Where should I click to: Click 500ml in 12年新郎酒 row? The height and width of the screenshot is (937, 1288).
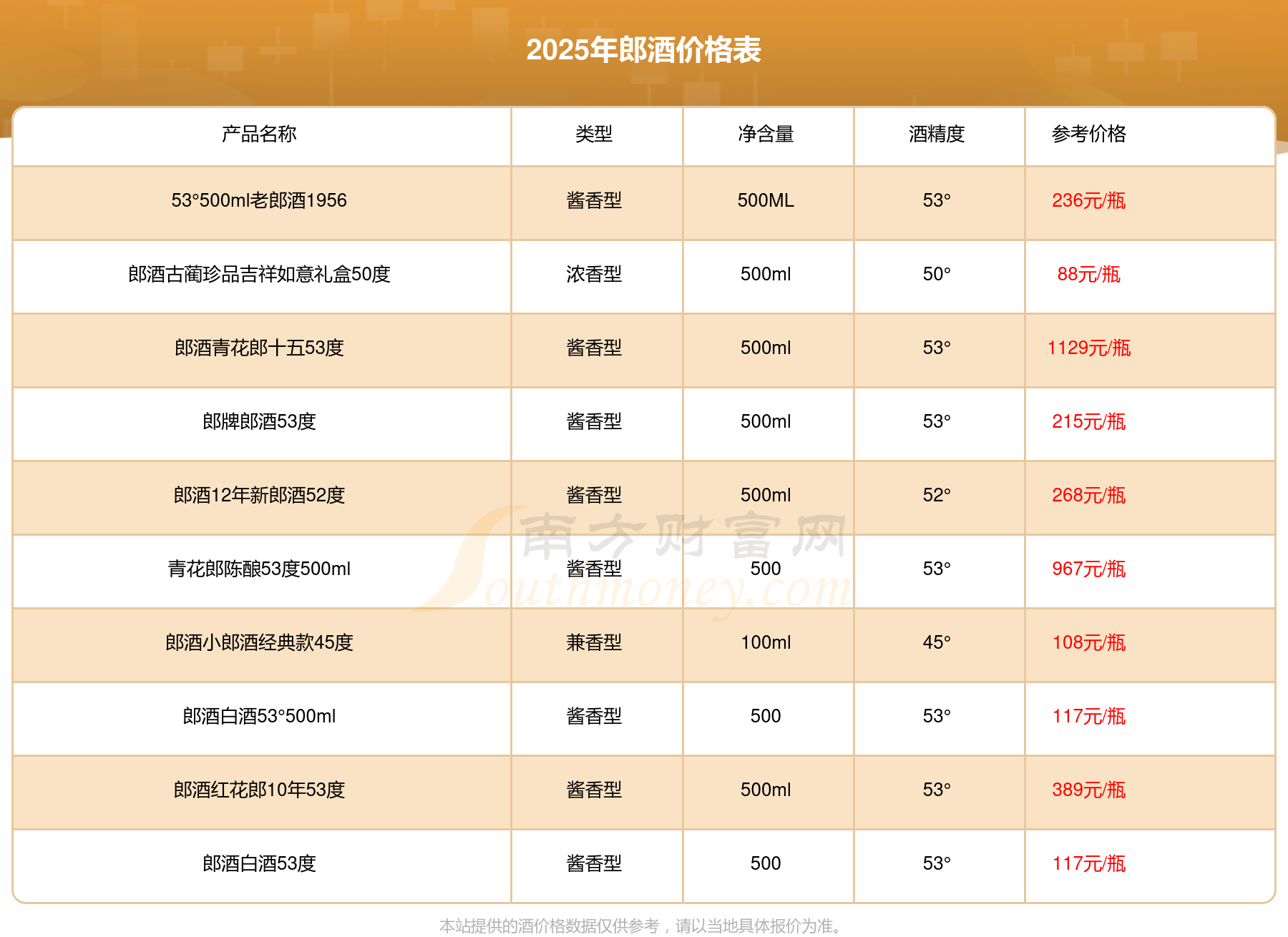coord(766,495)
